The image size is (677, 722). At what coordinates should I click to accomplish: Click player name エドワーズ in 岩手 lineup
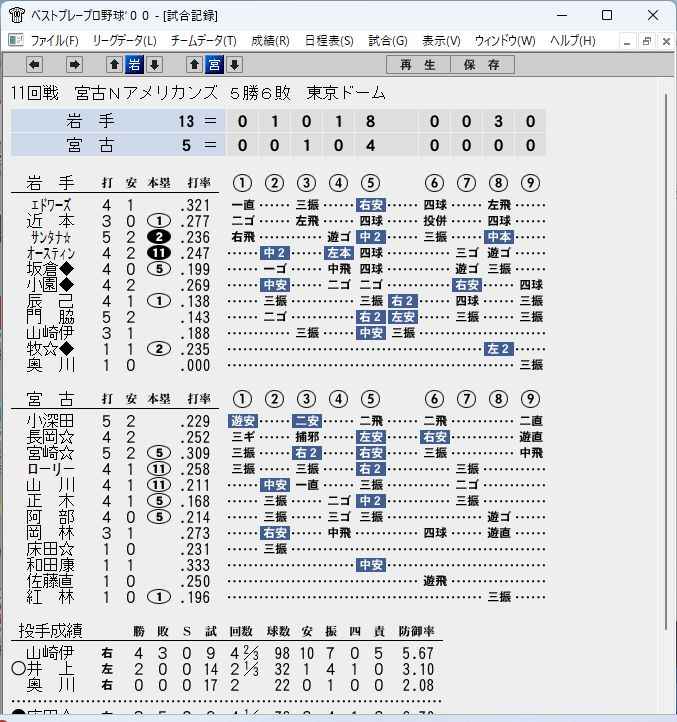(51, 205)
